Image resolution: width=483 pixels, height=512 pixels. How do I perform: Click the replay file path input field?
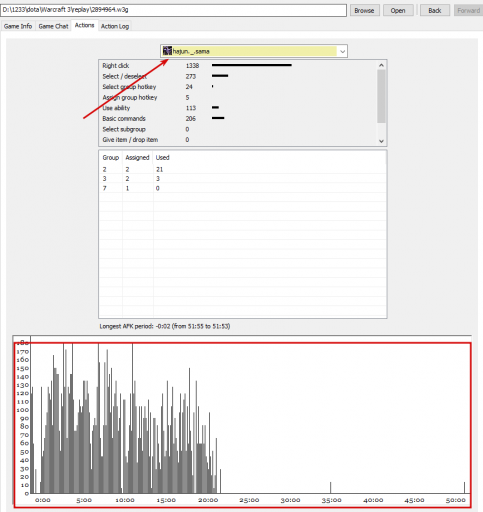pos(173,10)
